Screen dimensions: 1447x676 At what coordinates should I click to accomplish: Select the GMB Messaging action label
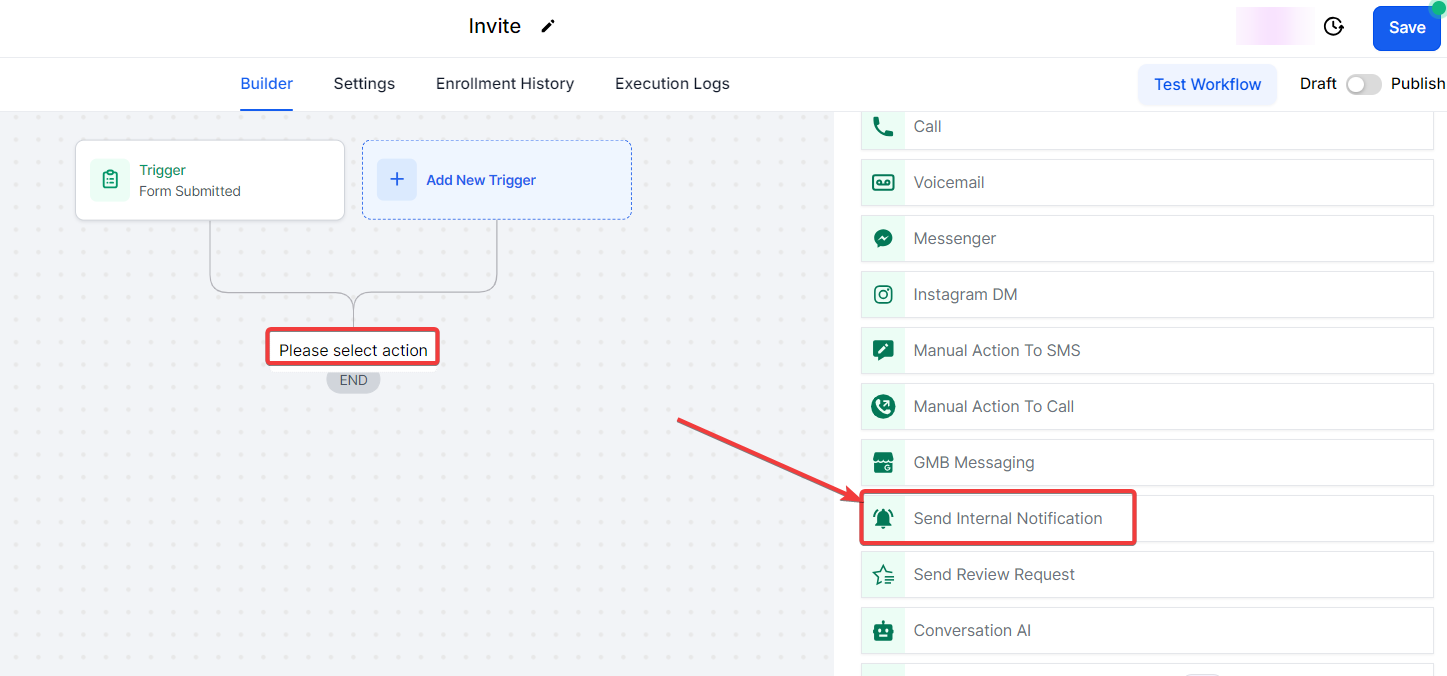(x=974, y=463)
